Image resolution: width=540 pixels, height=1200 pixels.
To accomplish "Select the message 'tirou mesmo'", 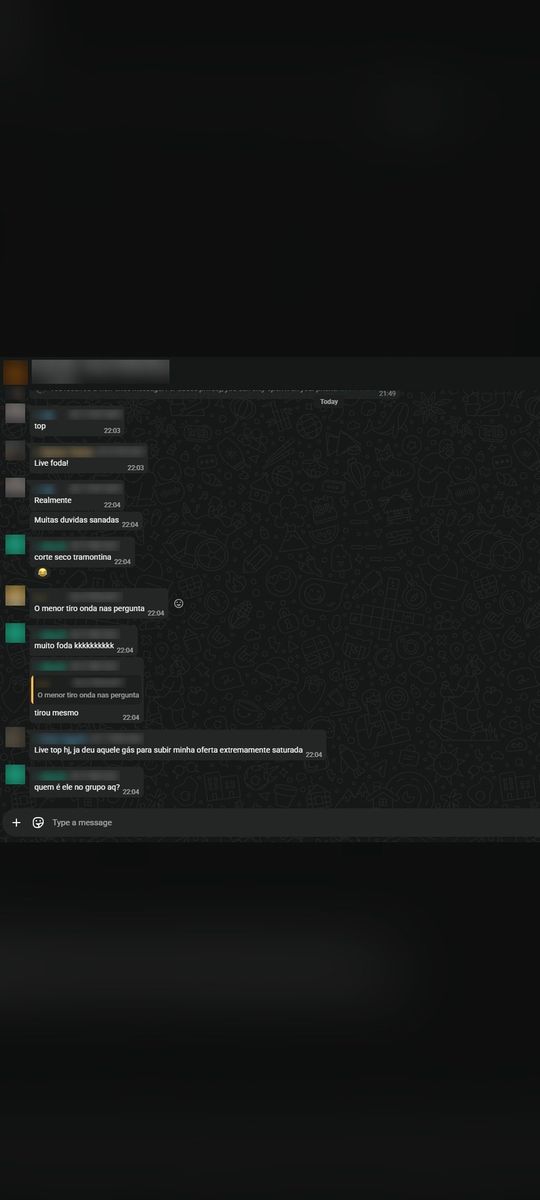I will click(x=56, y=713).
